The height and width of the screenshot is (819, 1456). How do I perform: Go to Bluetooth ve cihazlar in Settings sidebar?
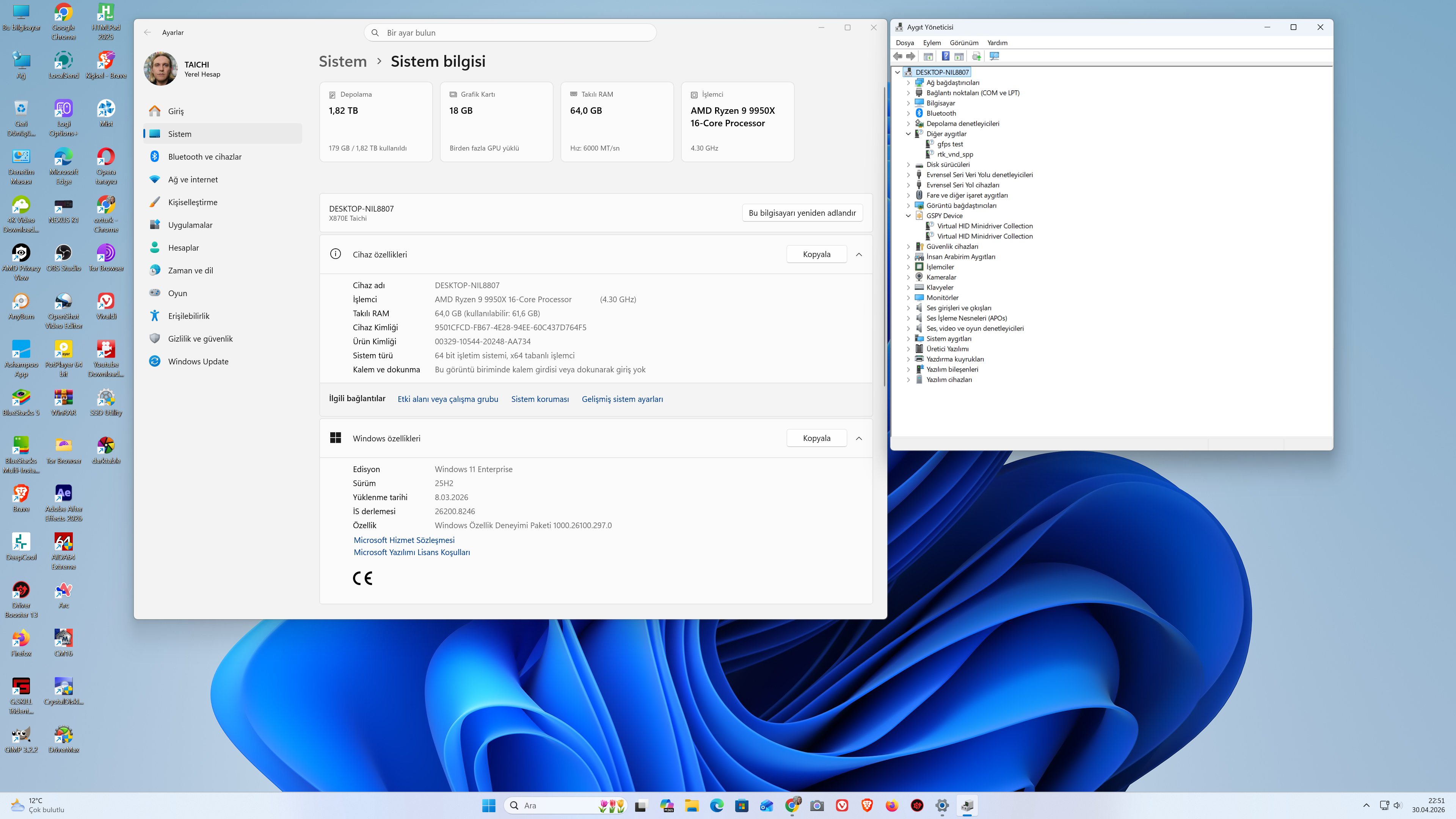tap(222, 157)
